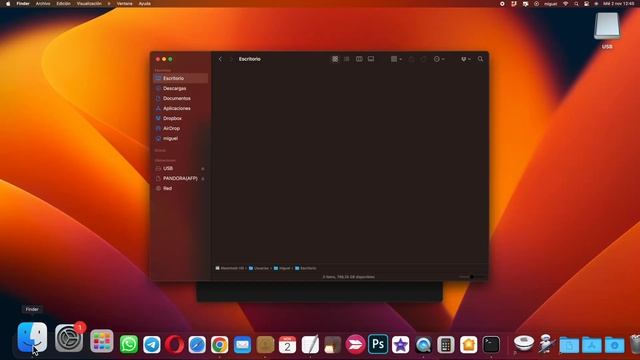Image resolution: width=640 pixels, height=360 pixels.
Task: Click miguel in the path bar
Action: click(282, 268)
